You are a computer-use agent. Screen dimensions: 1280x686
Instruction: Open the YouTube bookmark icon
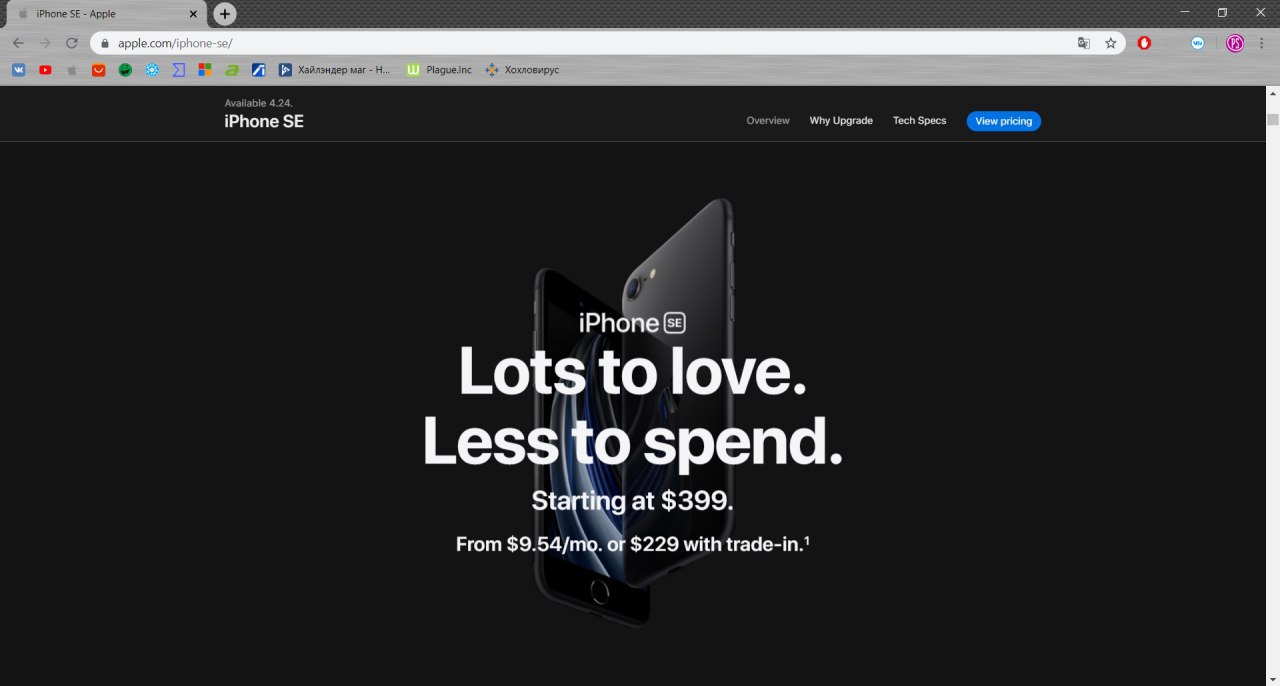(x=45, y=70)
